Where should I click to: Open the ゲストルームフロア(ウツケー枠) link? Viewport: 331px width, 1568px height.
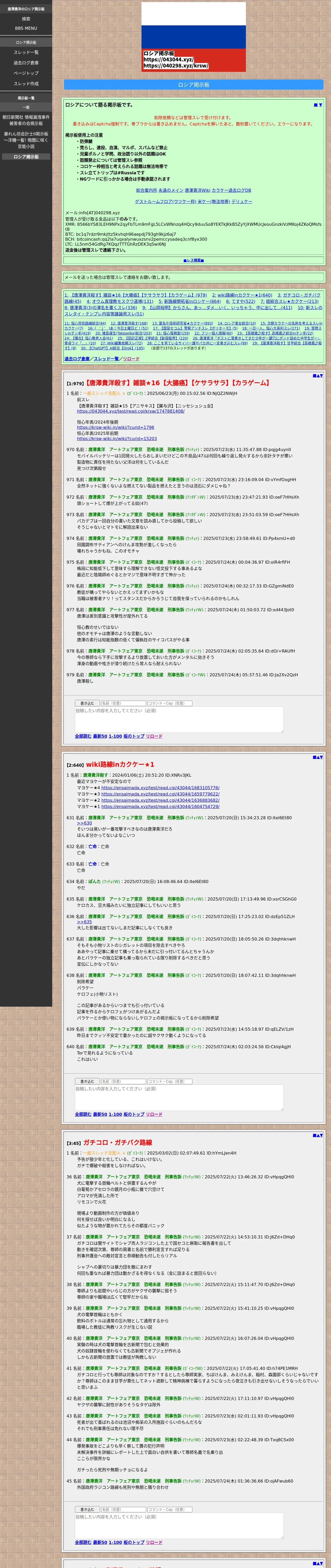pyautogui.click(x=165, y=201)
